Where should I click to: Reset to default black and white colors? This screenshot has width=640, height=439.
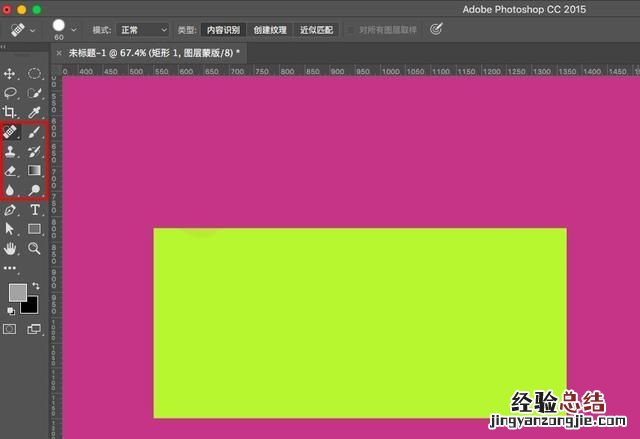pyautogui.click(x=11, y=311)
